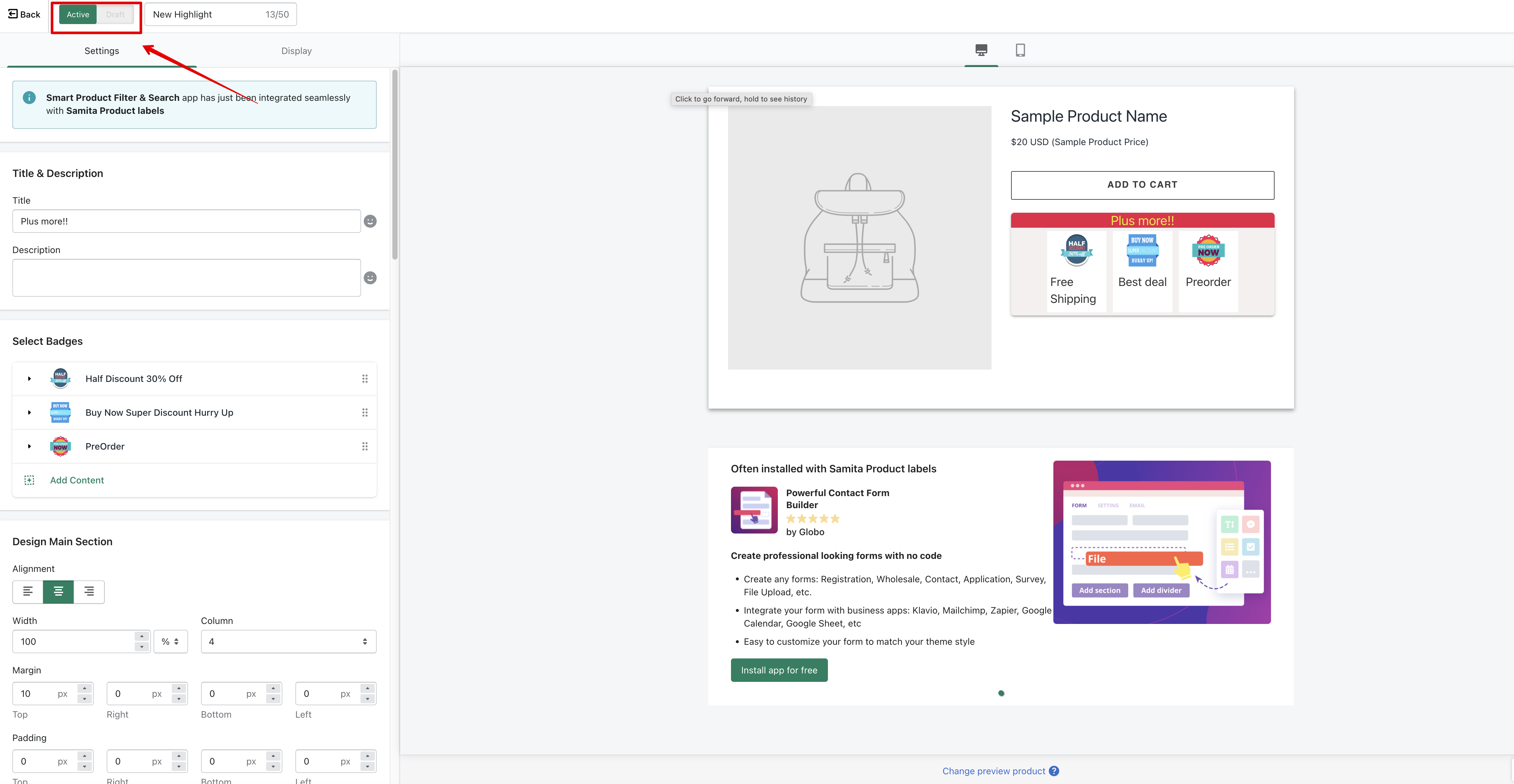
Task: Click the Plus more!! header bar
Action: point(1142,220)
